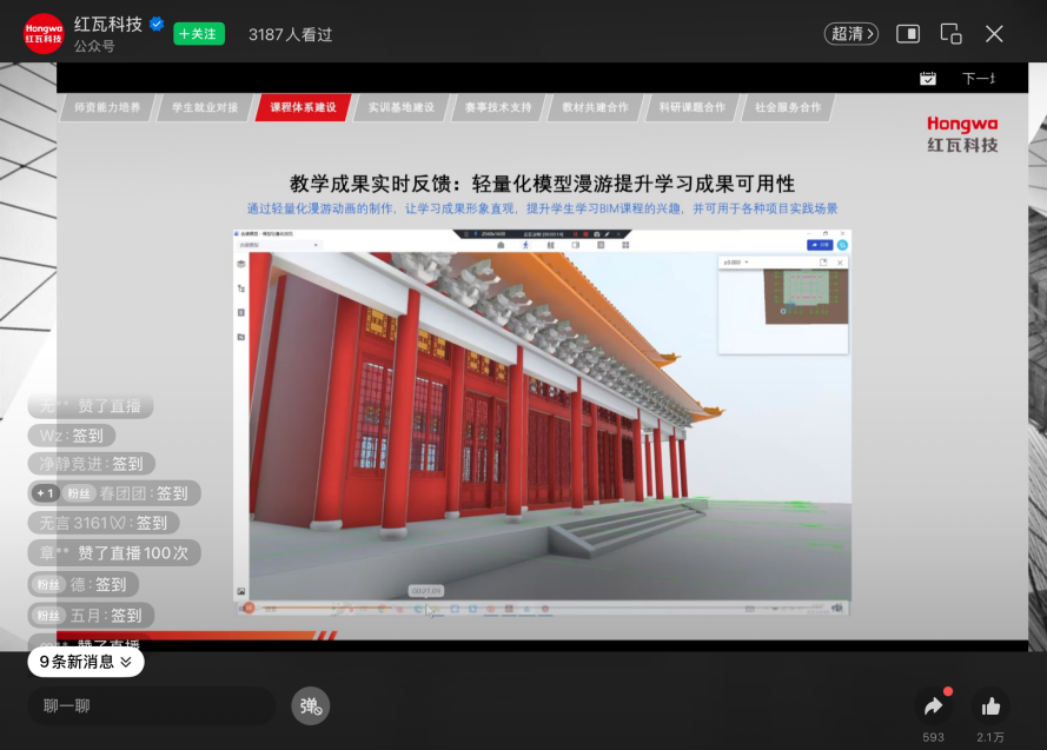Click the picture-in-picture window icon

[x=907, y=34]
